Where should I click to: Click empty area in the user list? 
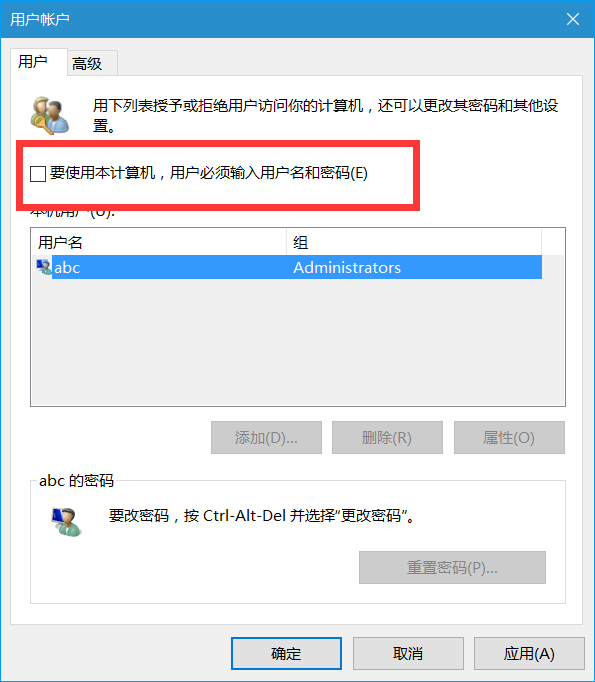point(298,342)
